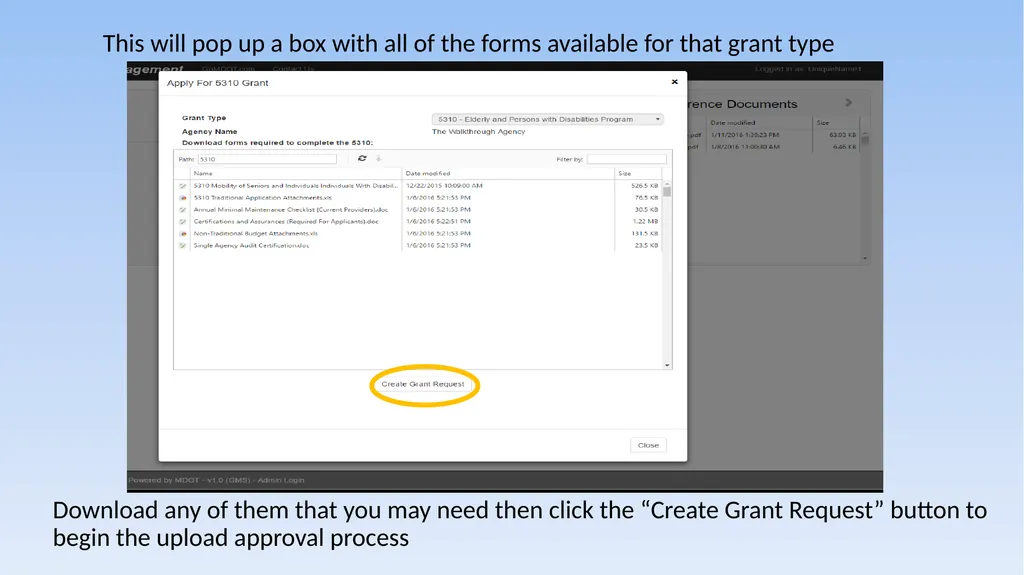Select 5310 Mobility of Seniors and Individuals file
The height and width of the screenshot is (575, 1024).
295,186
